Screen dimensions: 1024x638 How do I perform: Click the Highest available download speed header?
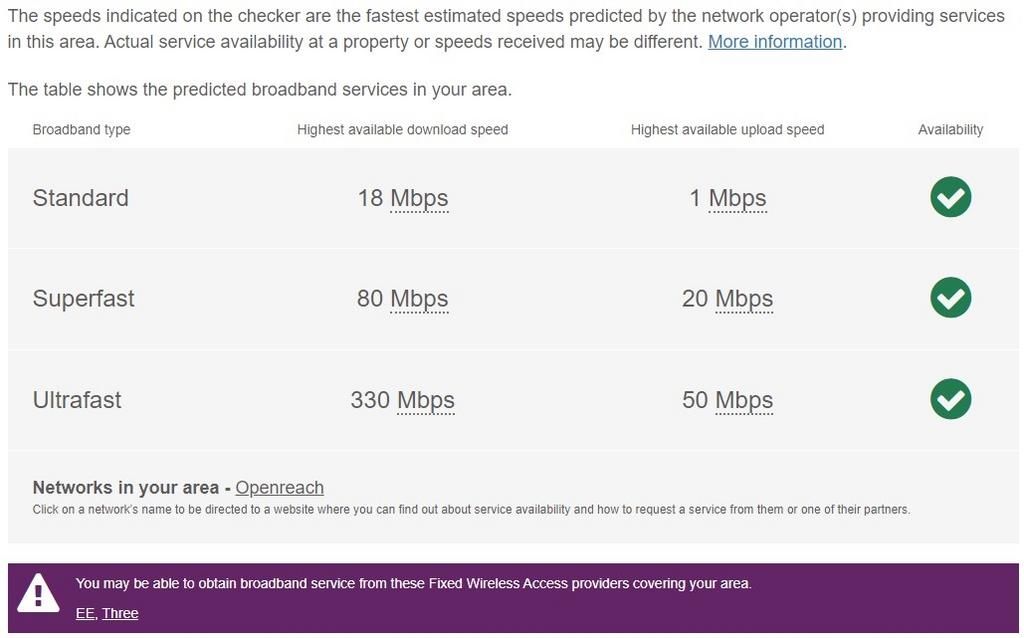[402, 130]
